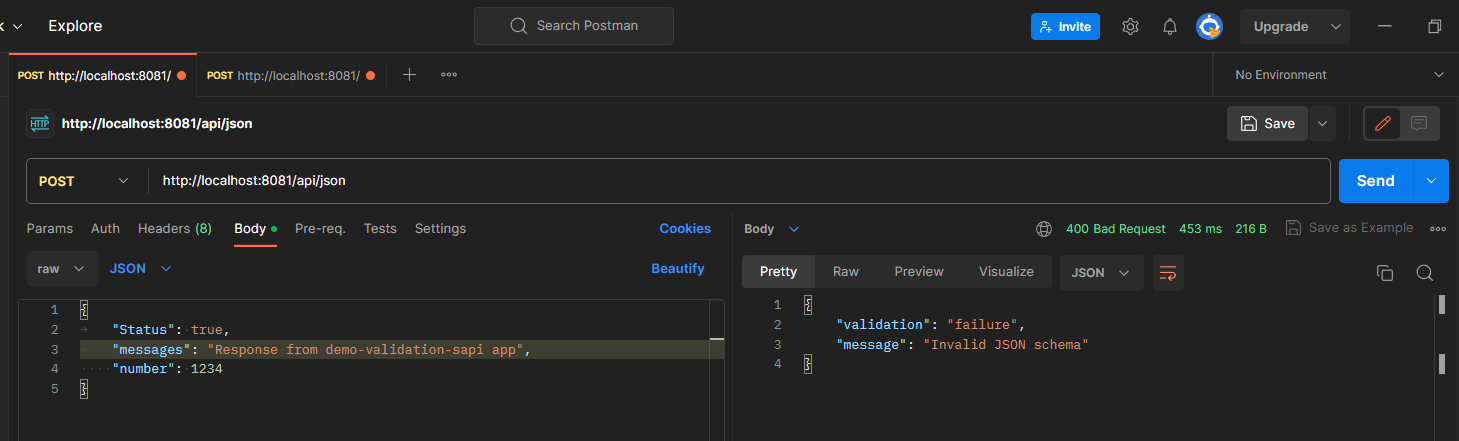Copy the response body to clipboard

[1385, 273]
